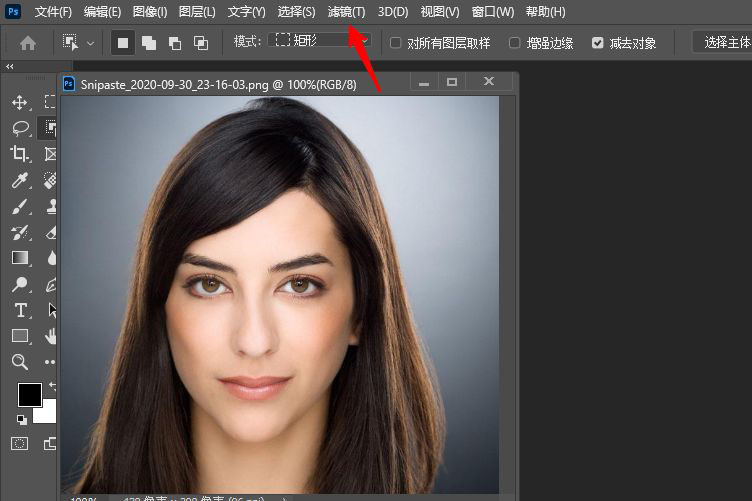The height and width of the screenshot is (501, 752).
Task: Open the 模式 矩形 dropdown
Action: point(322,42)
